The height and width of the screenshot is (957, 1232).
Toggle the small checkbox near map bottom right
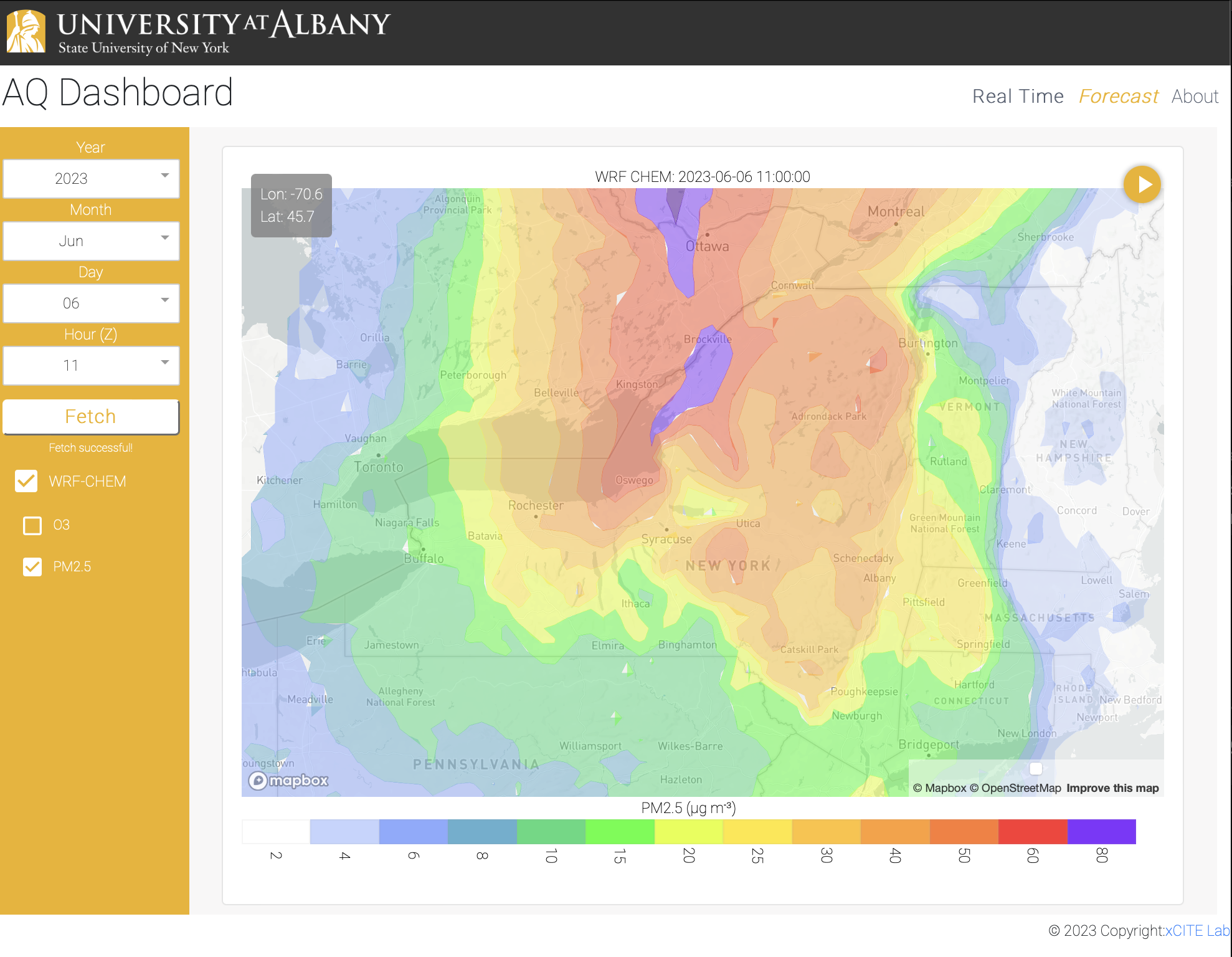point(1036,769)
